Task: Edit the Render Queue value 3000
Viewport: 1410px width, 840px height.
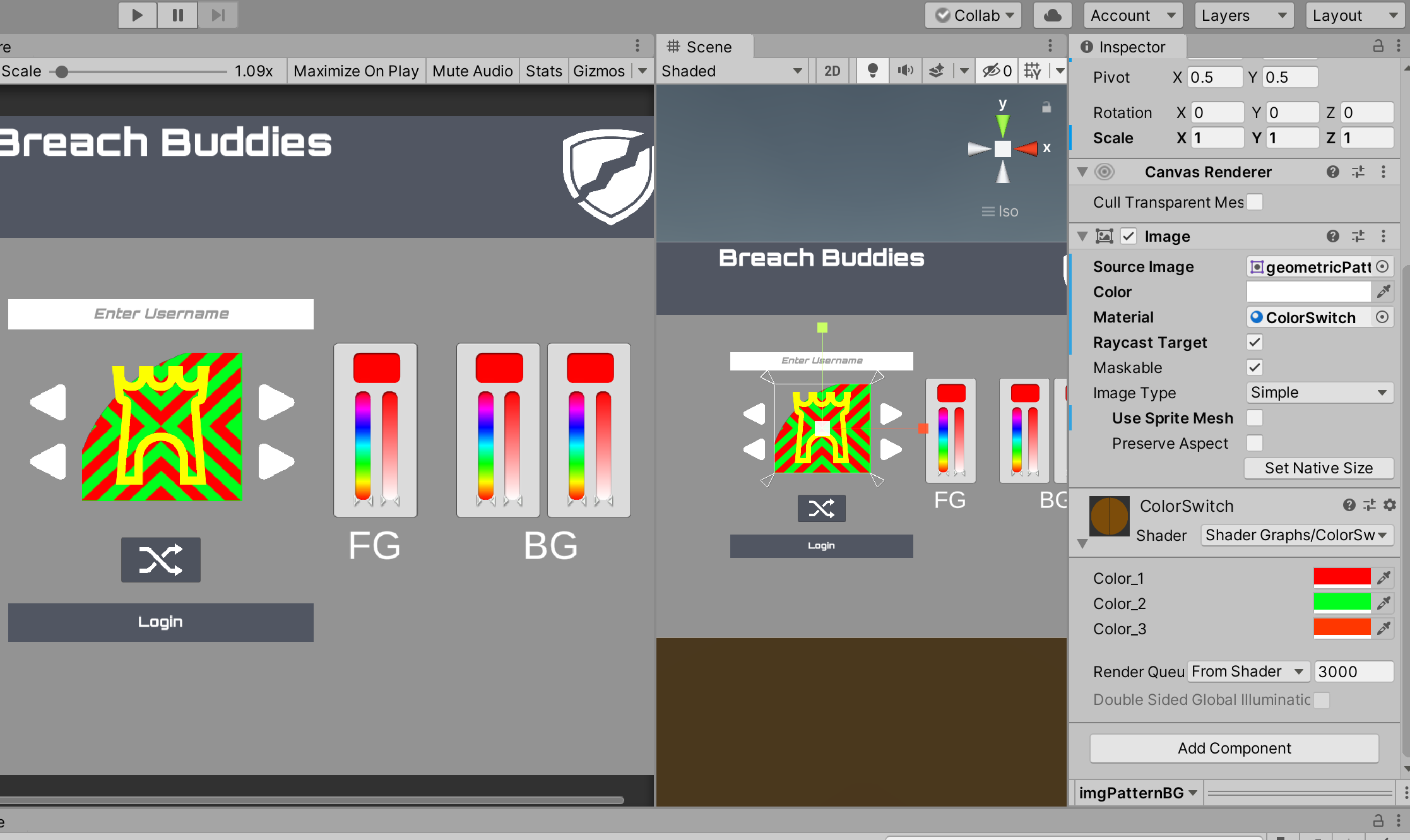Action: (x=1354, y=671)
